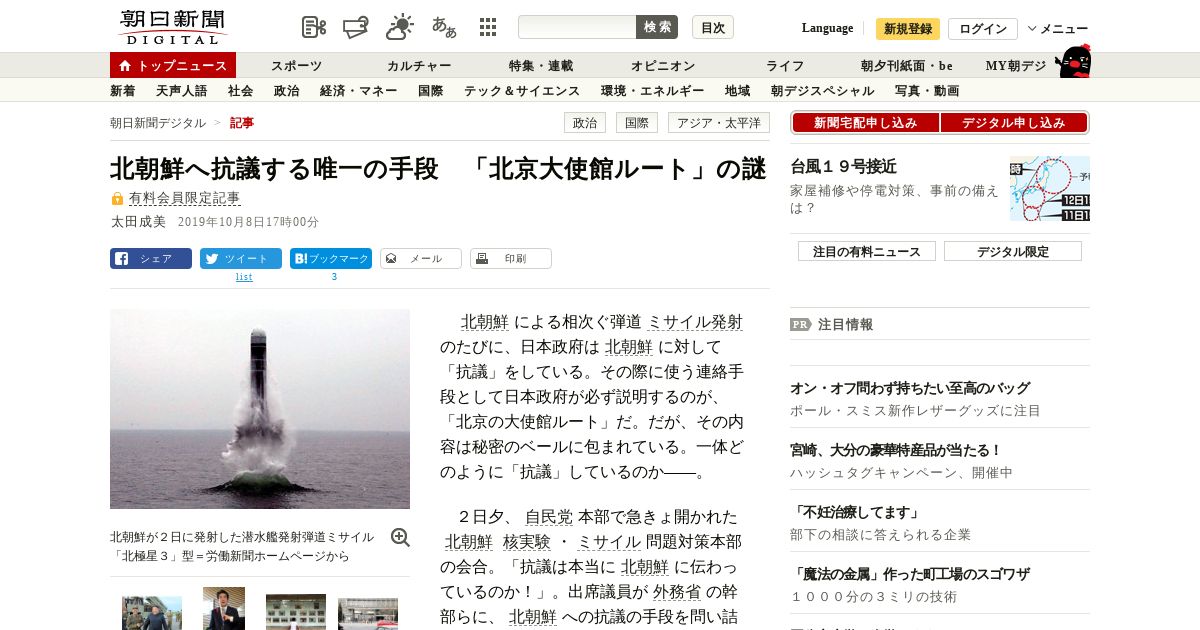Select the オピニオン tab
1200x630 pixels.
(663, 66)
